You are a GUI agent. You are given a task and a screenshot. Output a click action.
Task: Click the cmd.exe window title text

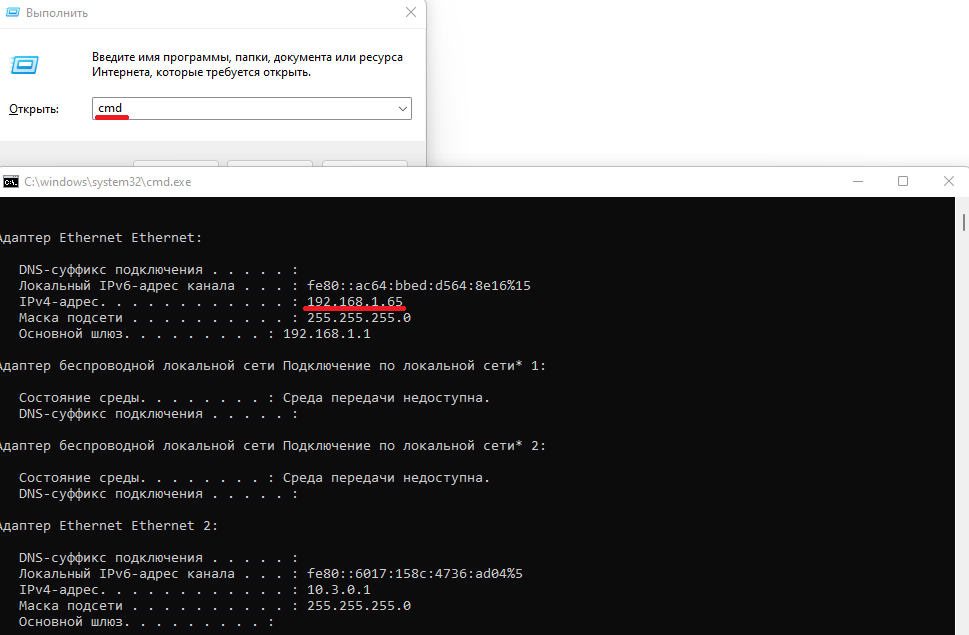[x=110, y=181]
